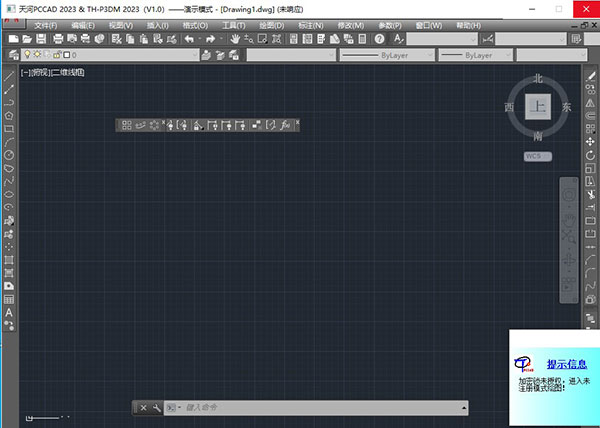Select the Line tool in draw toolbar

pos(9,76)
